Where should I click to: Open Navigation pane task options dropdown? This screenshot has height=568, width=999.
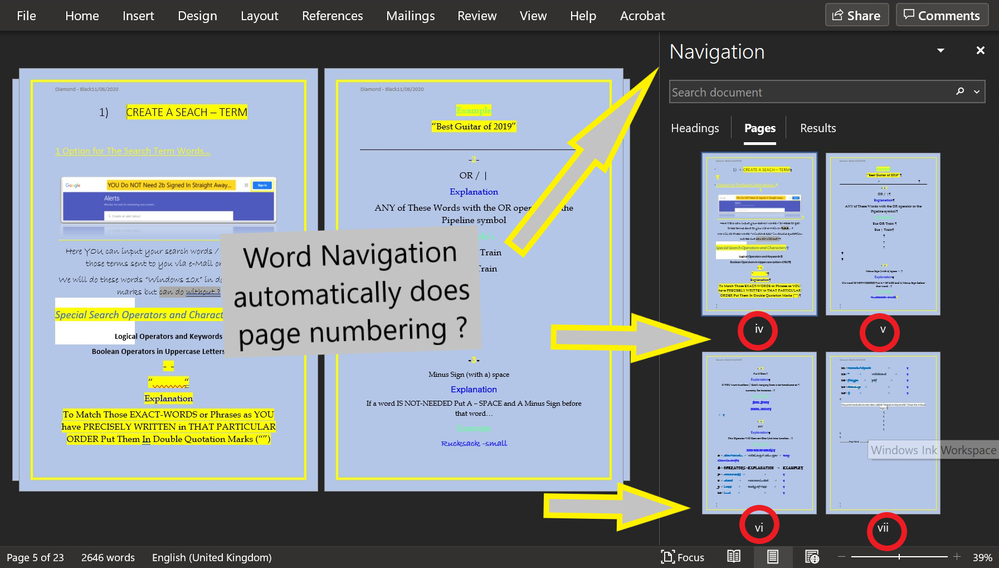(x=940, y=50)
